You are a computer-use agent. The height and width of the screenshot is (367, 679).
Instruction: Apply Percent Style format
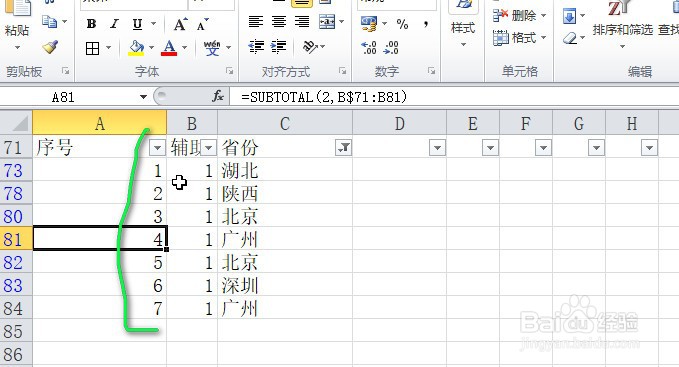tap(402, 24)
